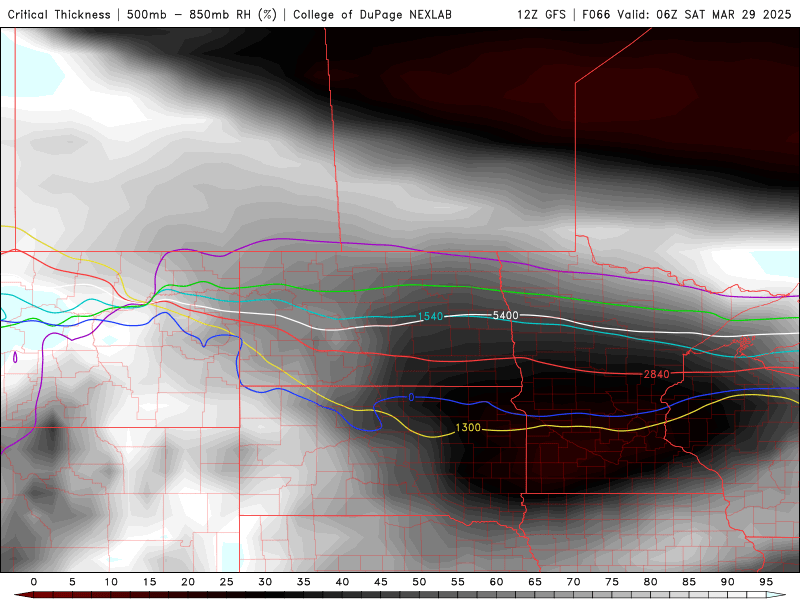This screenshot has height=600, width=800.
Task: Click the 10 label on the RH color scale
Action: pyautogui.click(x=111, y=582)
